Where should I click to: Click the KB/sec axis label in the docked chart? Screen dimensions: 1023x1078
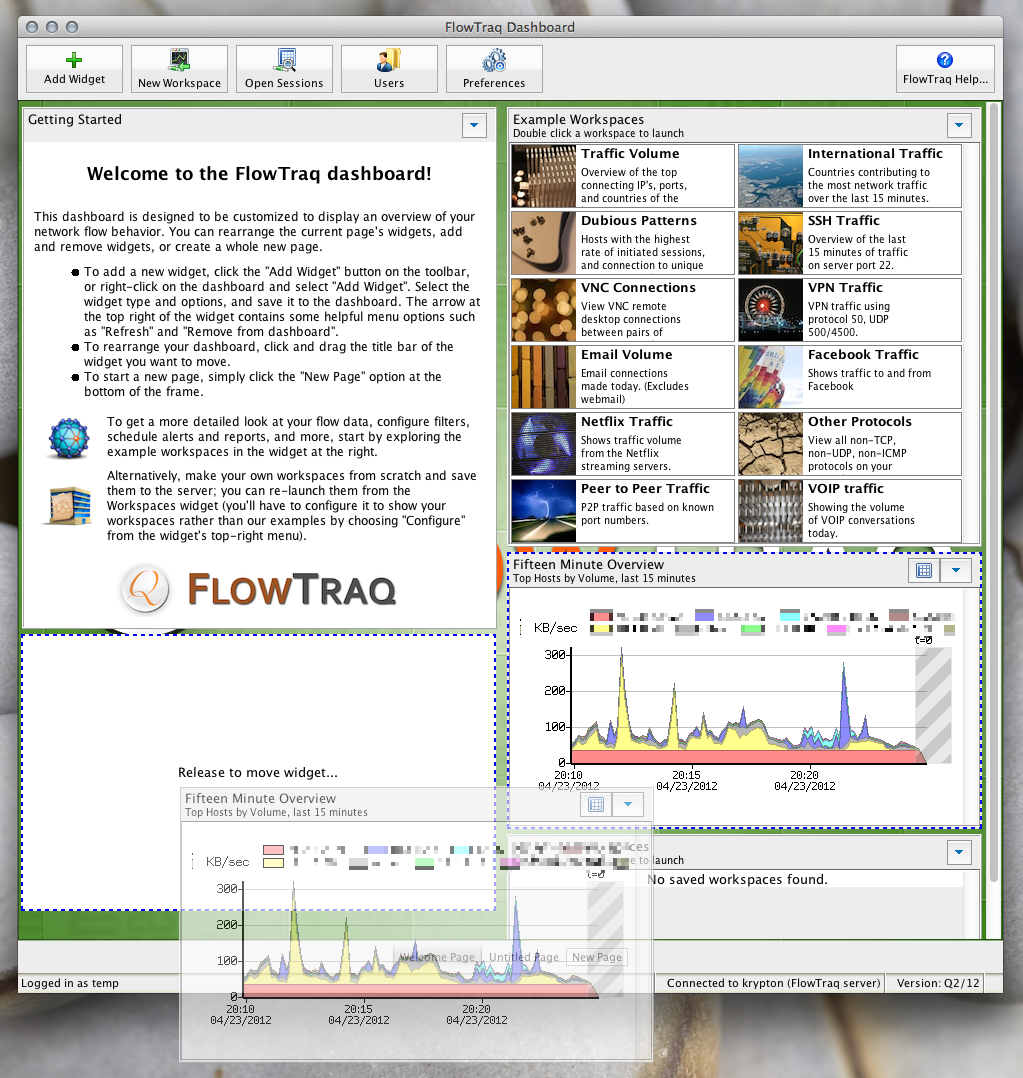point(556,628)
